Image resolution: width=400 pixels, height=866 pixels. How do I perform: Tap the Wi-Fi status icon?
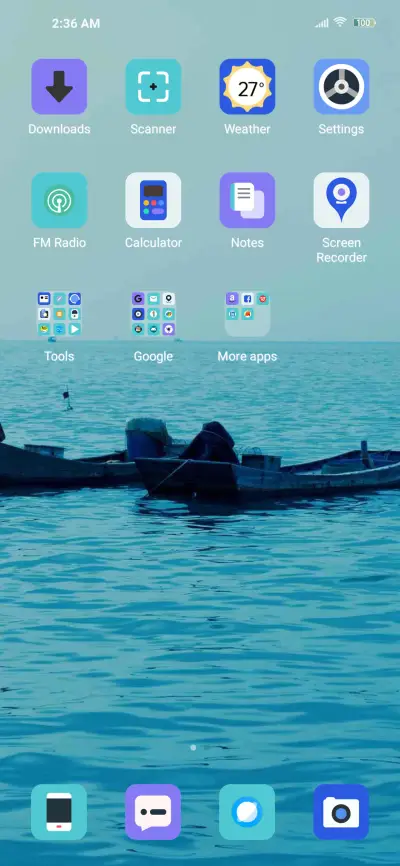click(340, 22)
